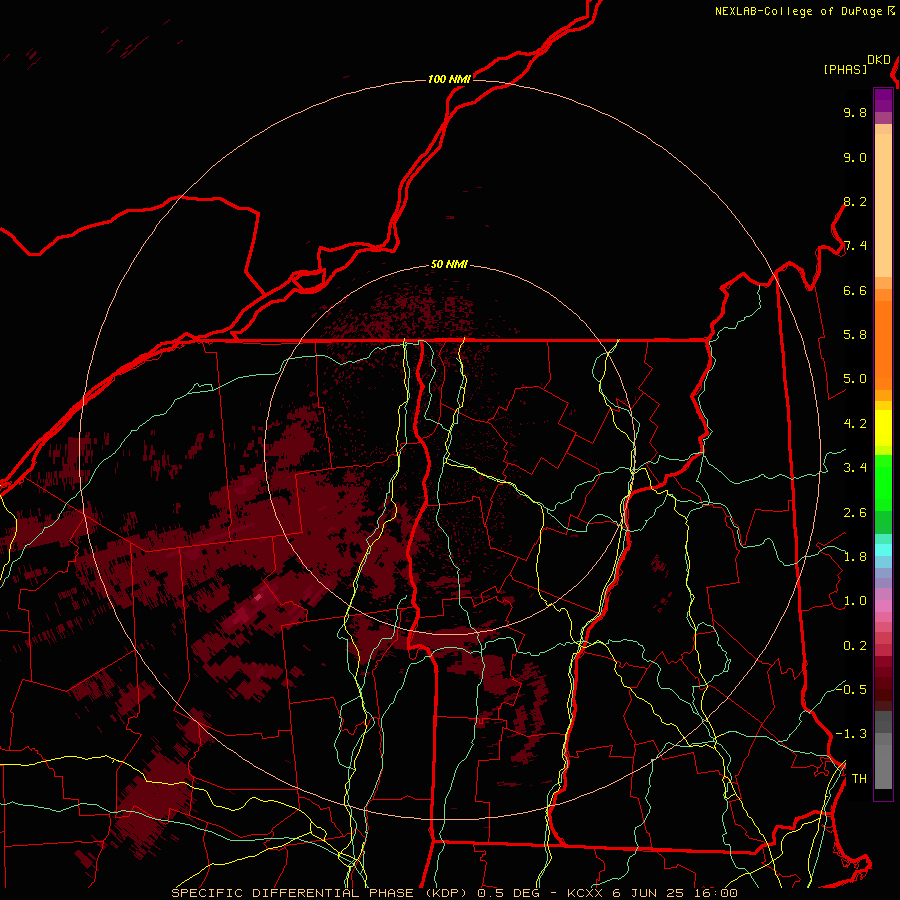Click the 50 NMI range ring label
The image size is (900, 900).
[449, 265]
